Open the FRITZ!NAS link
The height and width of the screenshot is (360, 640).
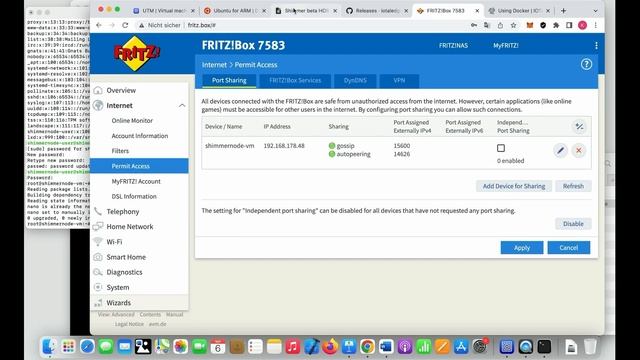coord(453,45)
